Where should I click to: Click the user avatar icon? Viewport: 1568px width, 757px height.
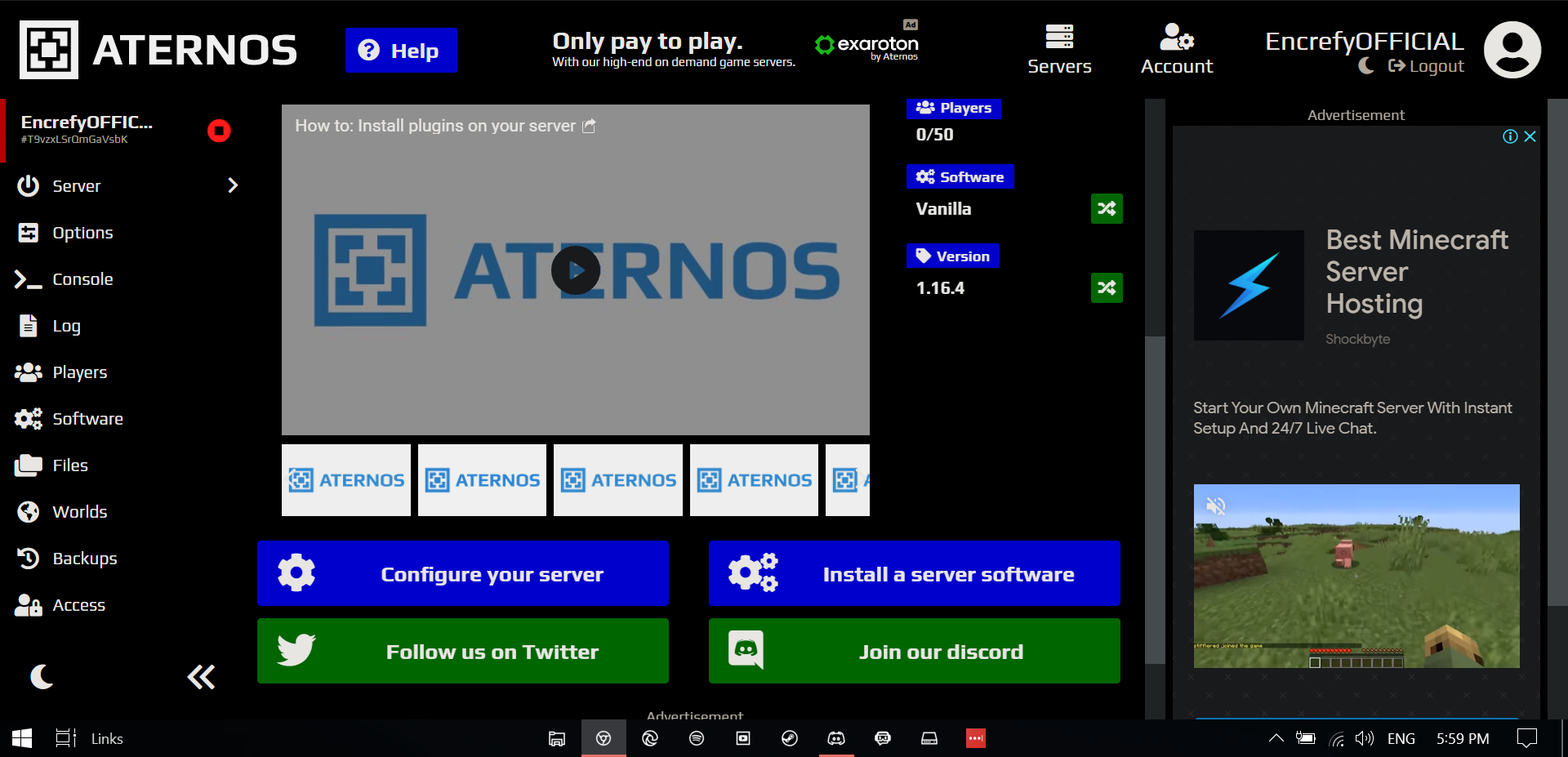point(1512,50)
